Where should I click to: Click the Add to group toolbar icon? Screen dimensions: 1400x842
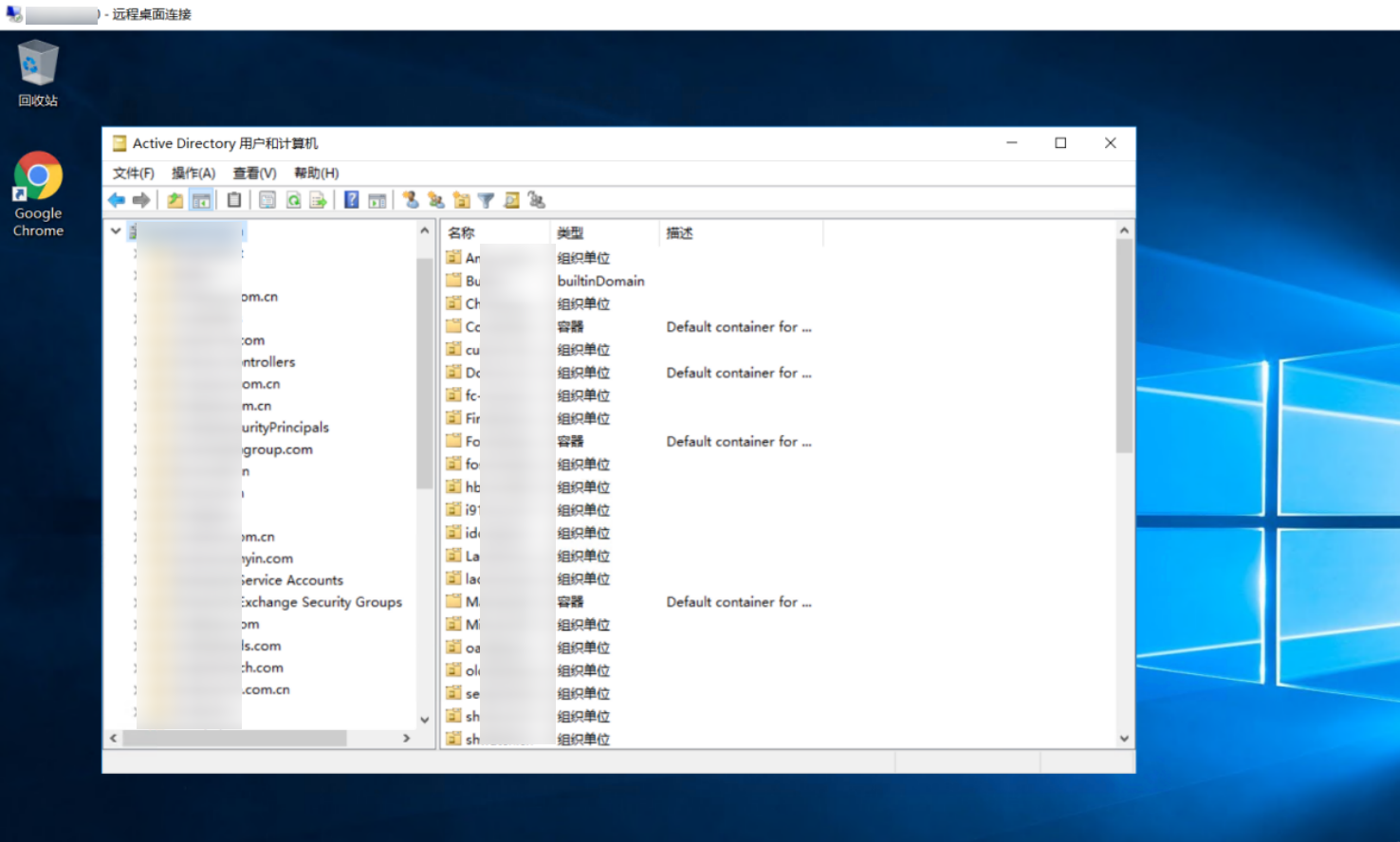click(537, 200)
